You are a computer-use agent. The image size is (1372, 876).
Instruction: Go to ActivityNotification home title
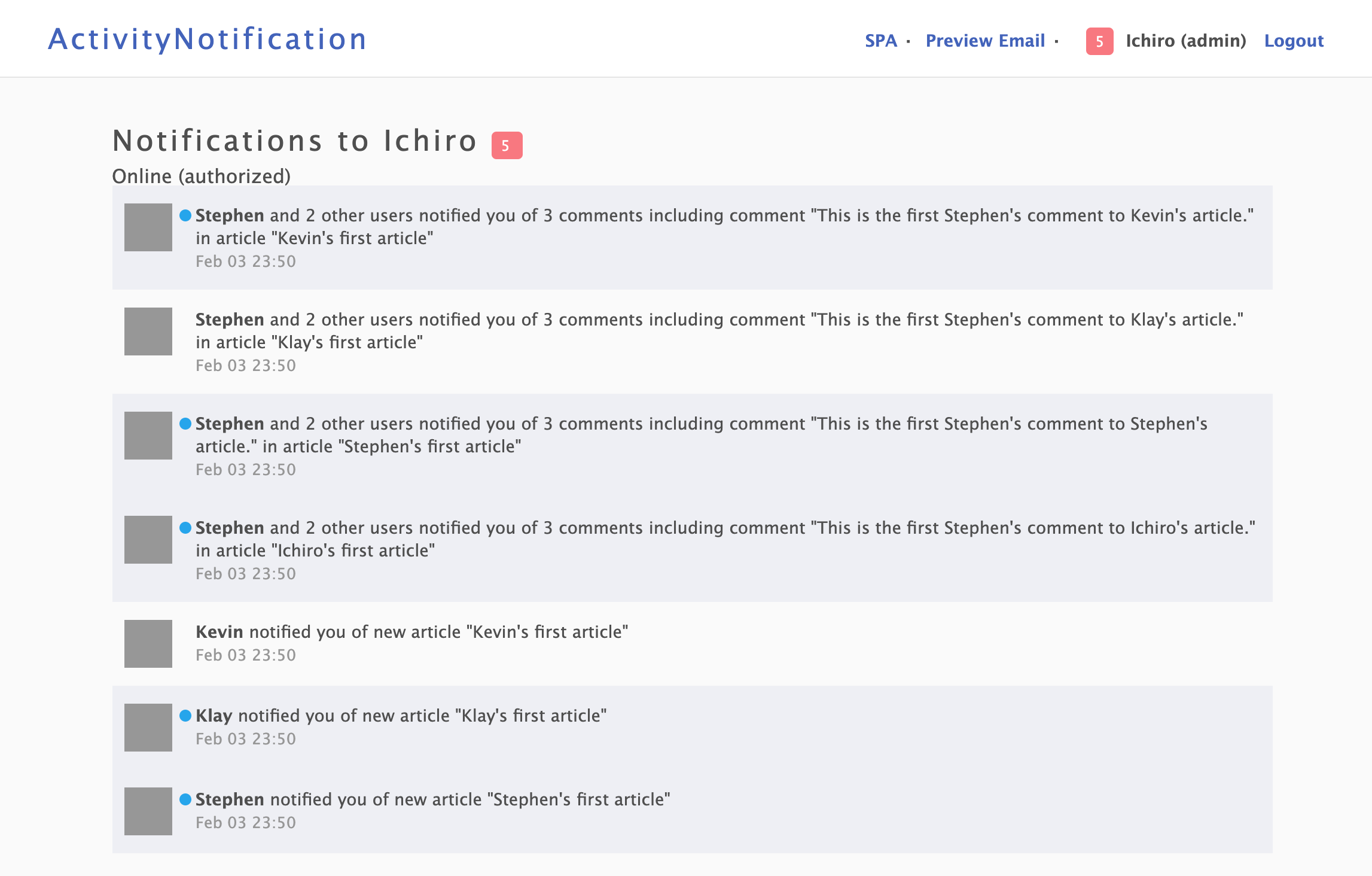(x=207, y=39)
